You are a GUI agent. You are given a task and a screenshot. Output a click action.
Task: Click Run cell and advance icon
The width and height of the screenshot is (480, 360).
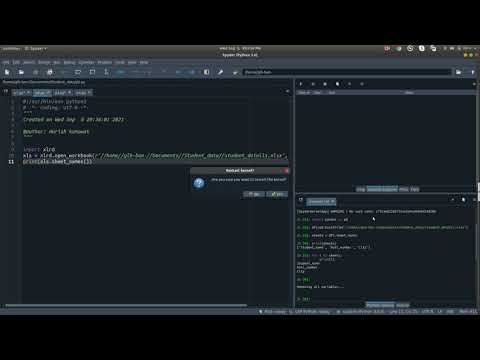92,72
